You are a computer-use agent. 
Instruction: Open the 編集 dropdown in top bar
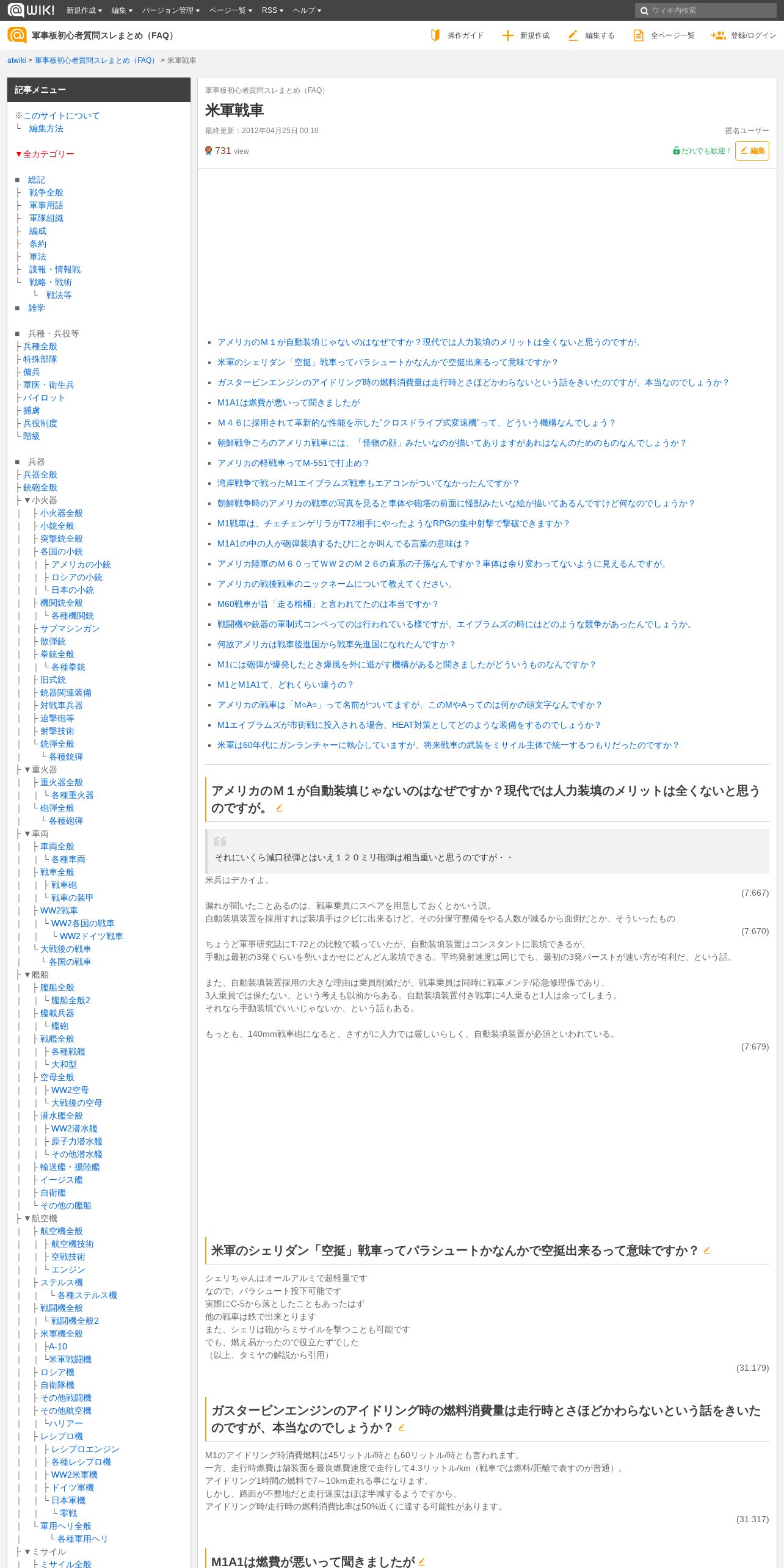point(122,10)
